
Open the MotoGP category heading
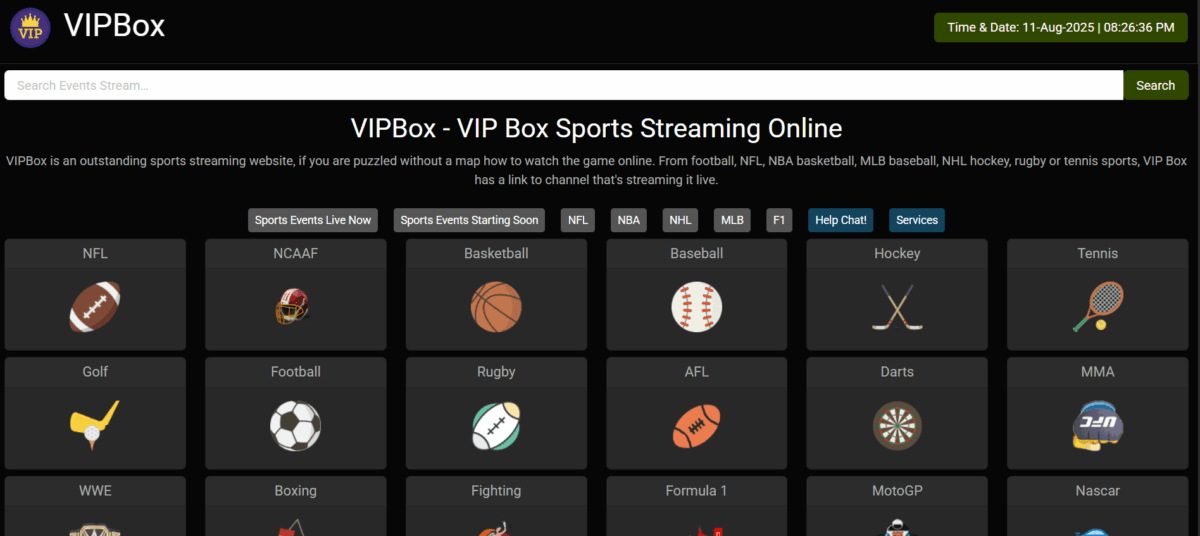pyautogui.click(x=897, y=490)
